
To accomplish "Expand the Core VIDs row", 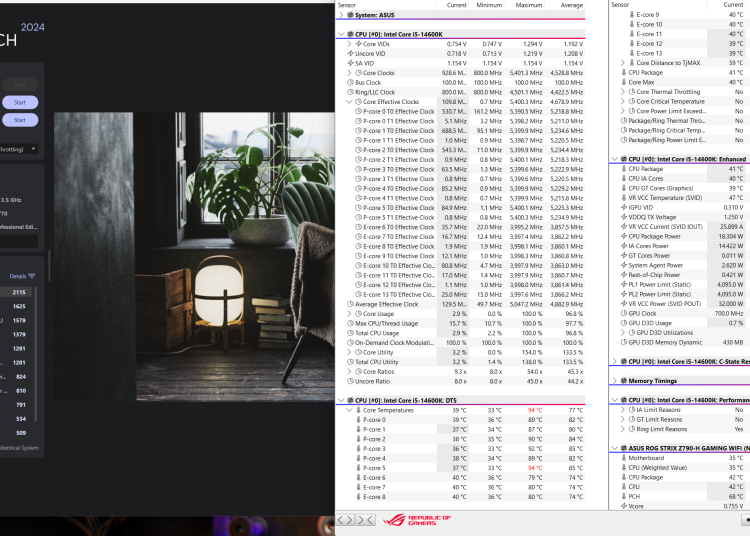I will [x=350, y=44].
